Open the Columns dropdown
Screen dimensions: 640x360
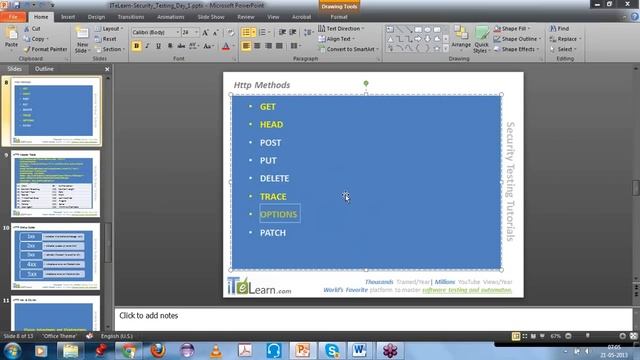(296, 46)
